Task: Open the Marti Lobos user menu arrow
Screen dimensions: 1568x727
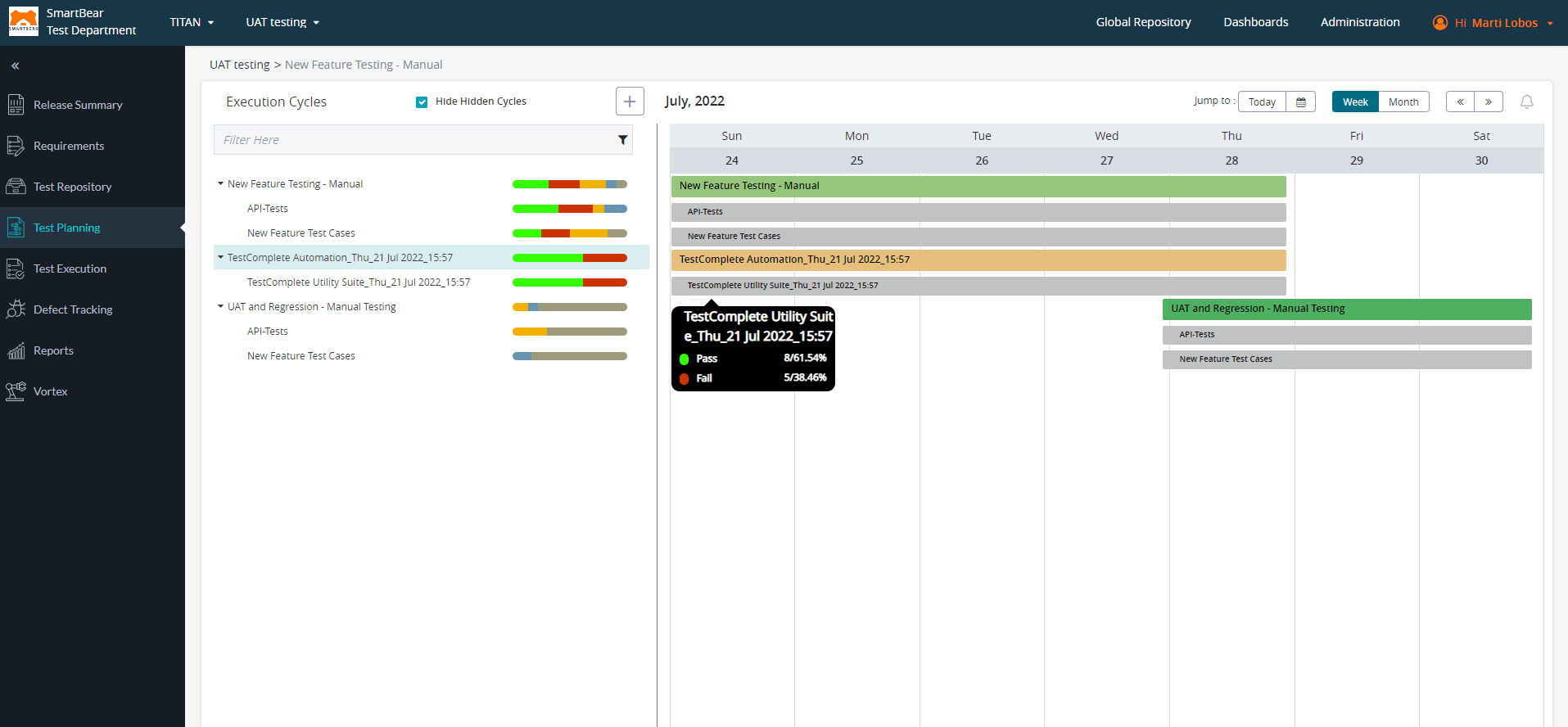Action: pos(1550,23)
